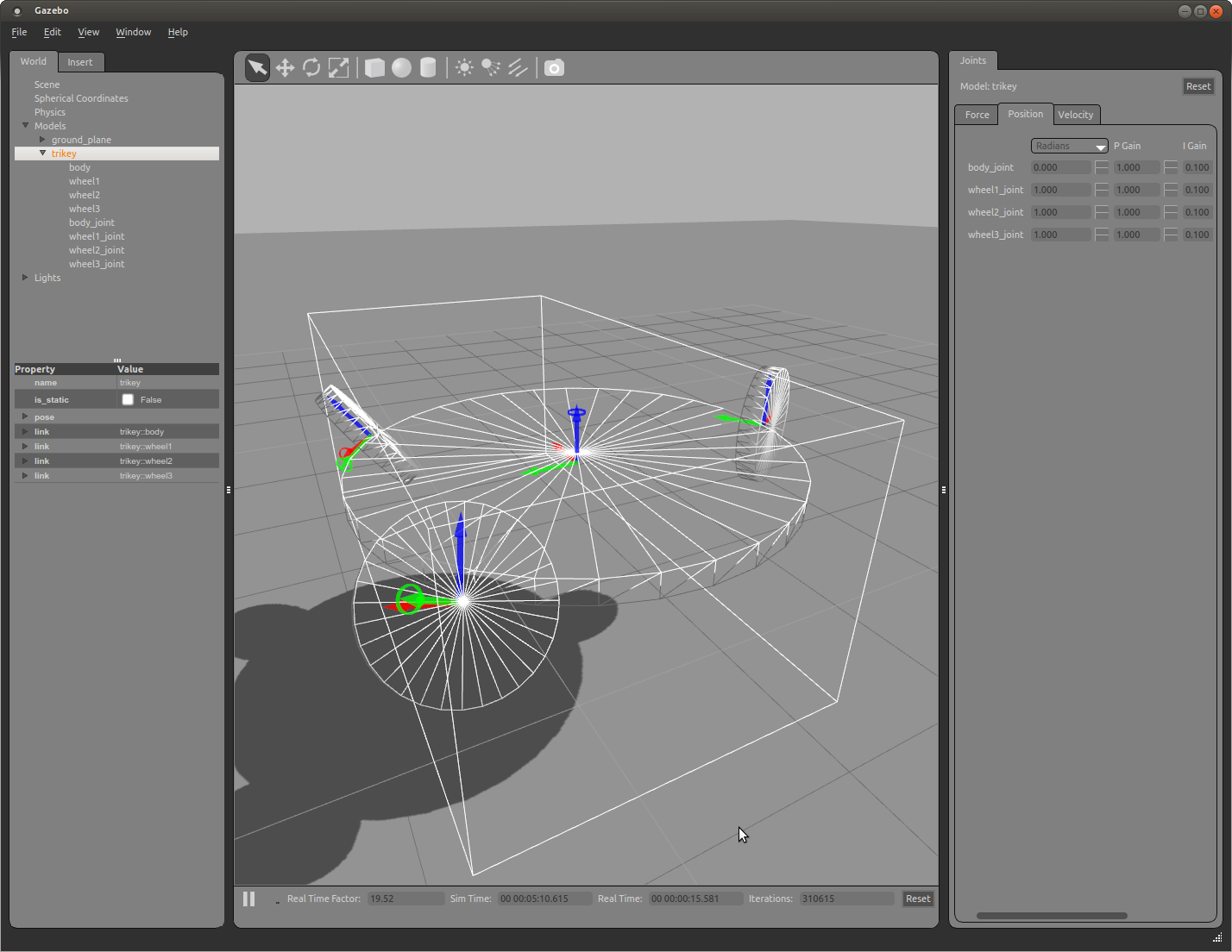Pause the simulation

249,899
